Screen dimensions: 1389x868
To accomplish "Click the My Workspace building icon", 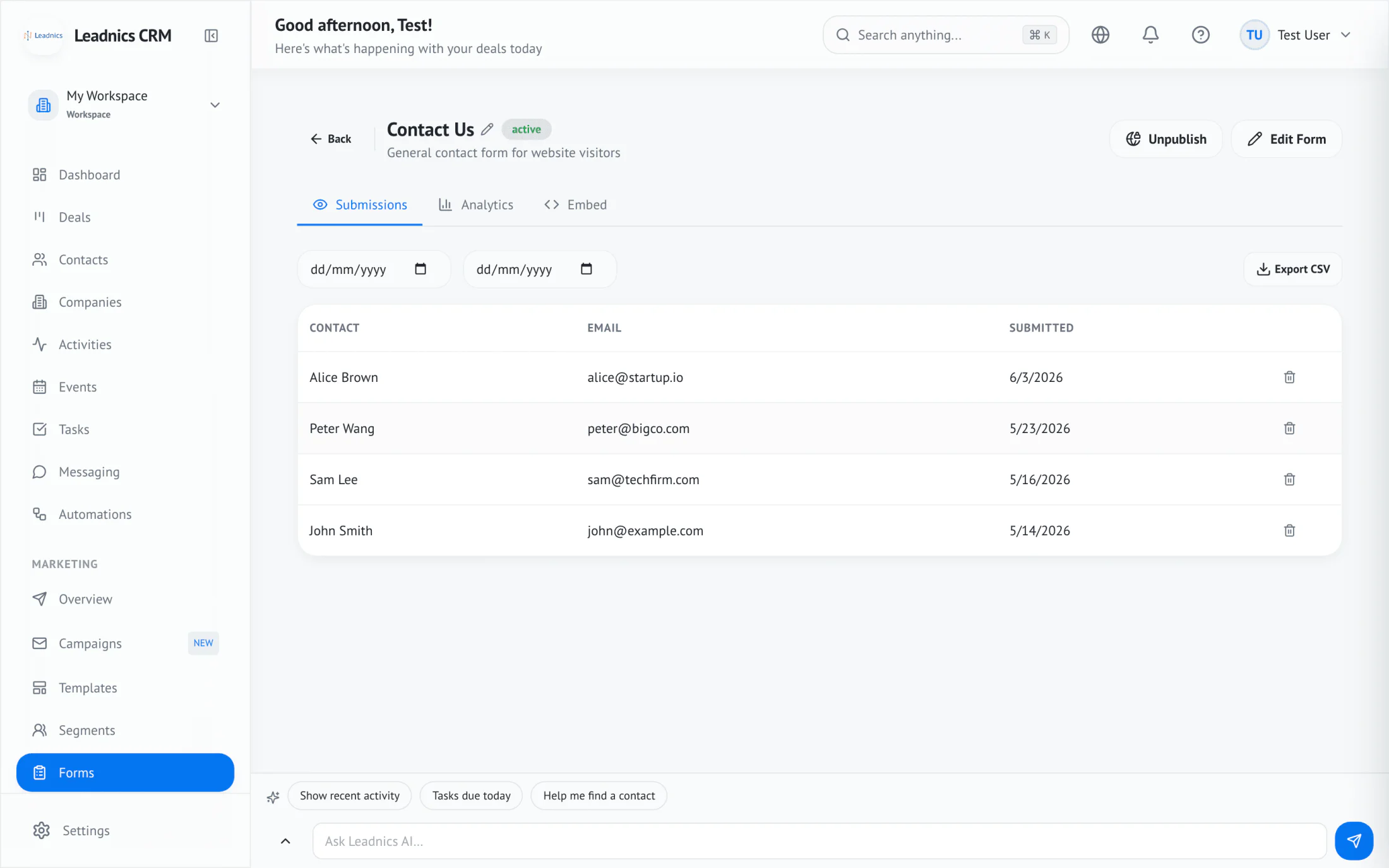I will (x=44, y=105).
